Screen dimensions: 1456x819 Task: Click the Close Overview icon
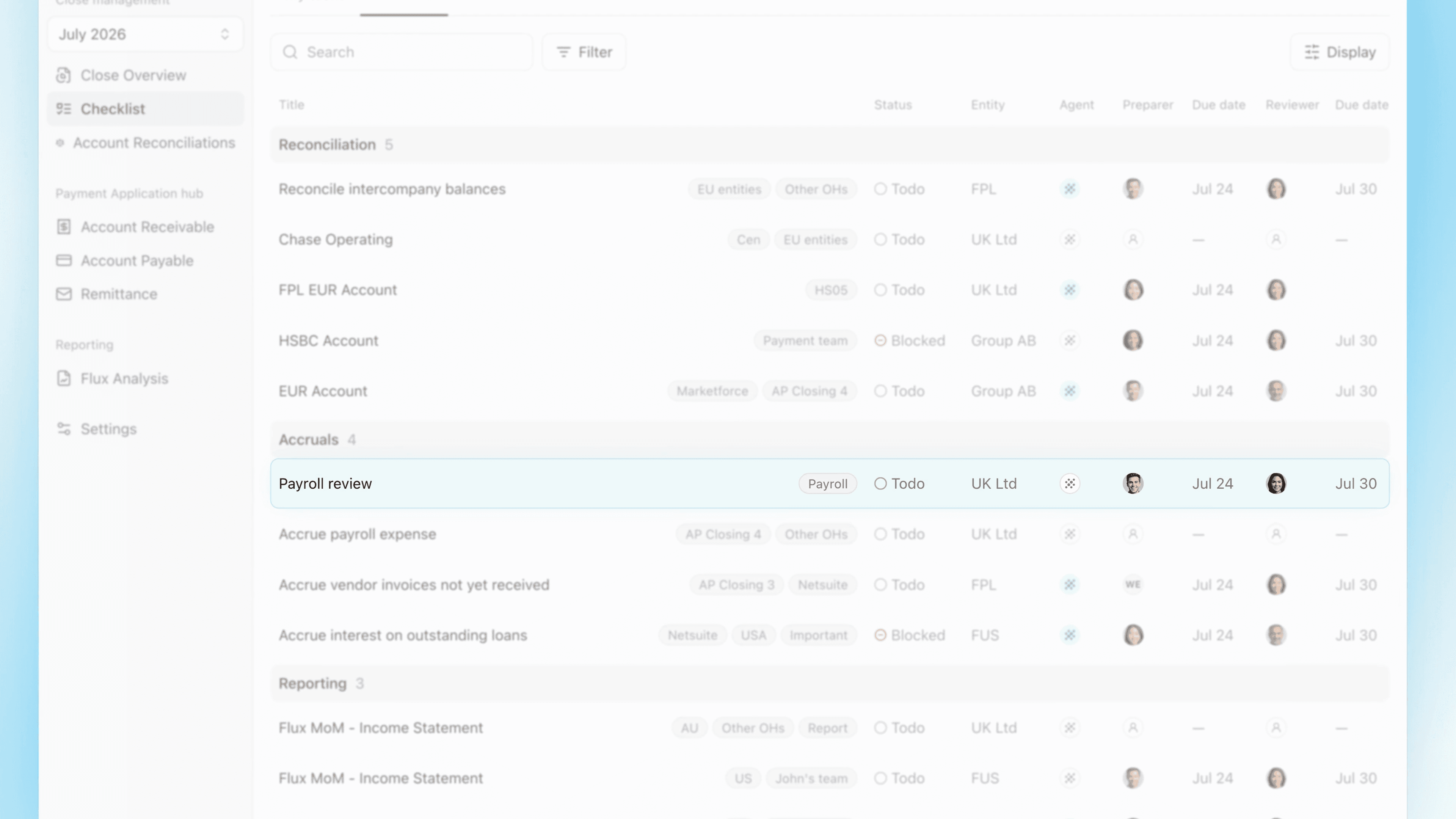[64, 75]
